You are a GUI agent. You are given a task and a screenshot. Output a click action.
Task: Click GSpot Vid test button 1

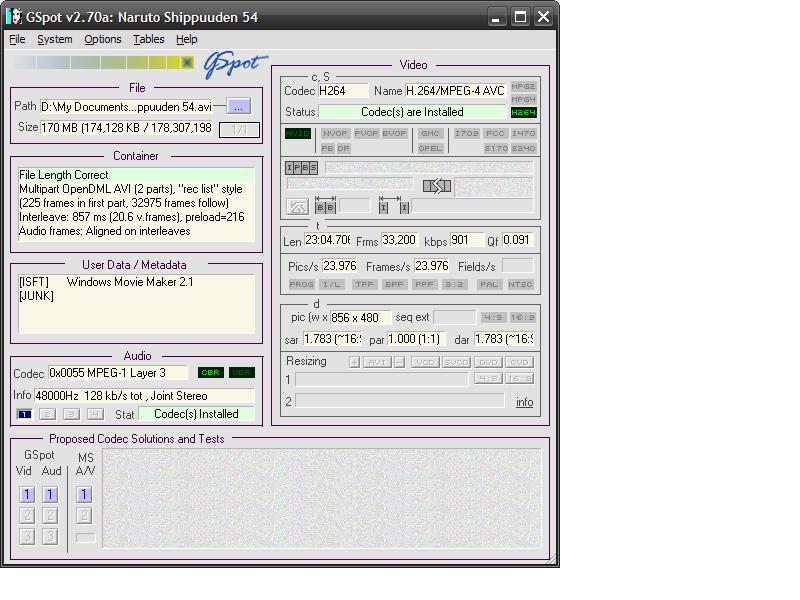pos(27,494)
